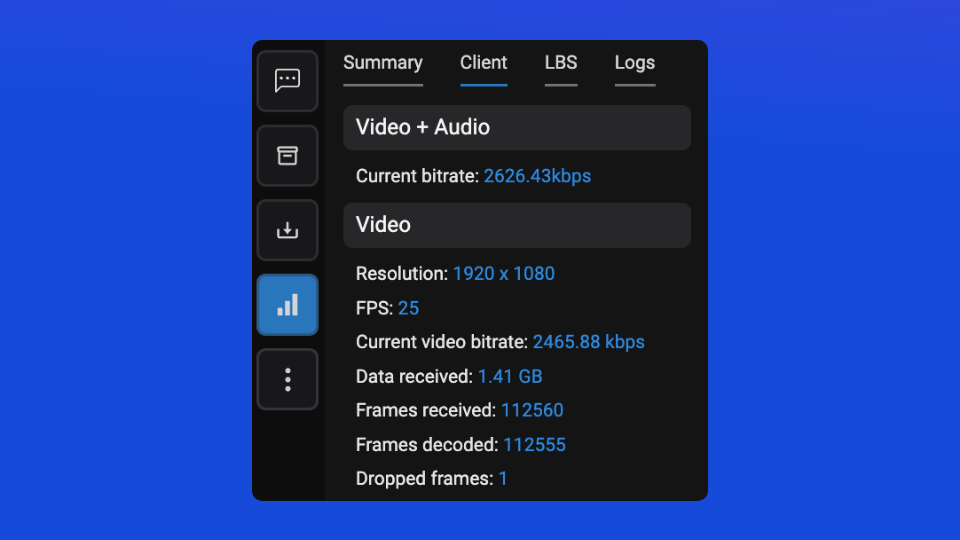This screenshot has height=540, width=960.
Task: Switch to the Logs tab
Action: [x=635, y=63]
